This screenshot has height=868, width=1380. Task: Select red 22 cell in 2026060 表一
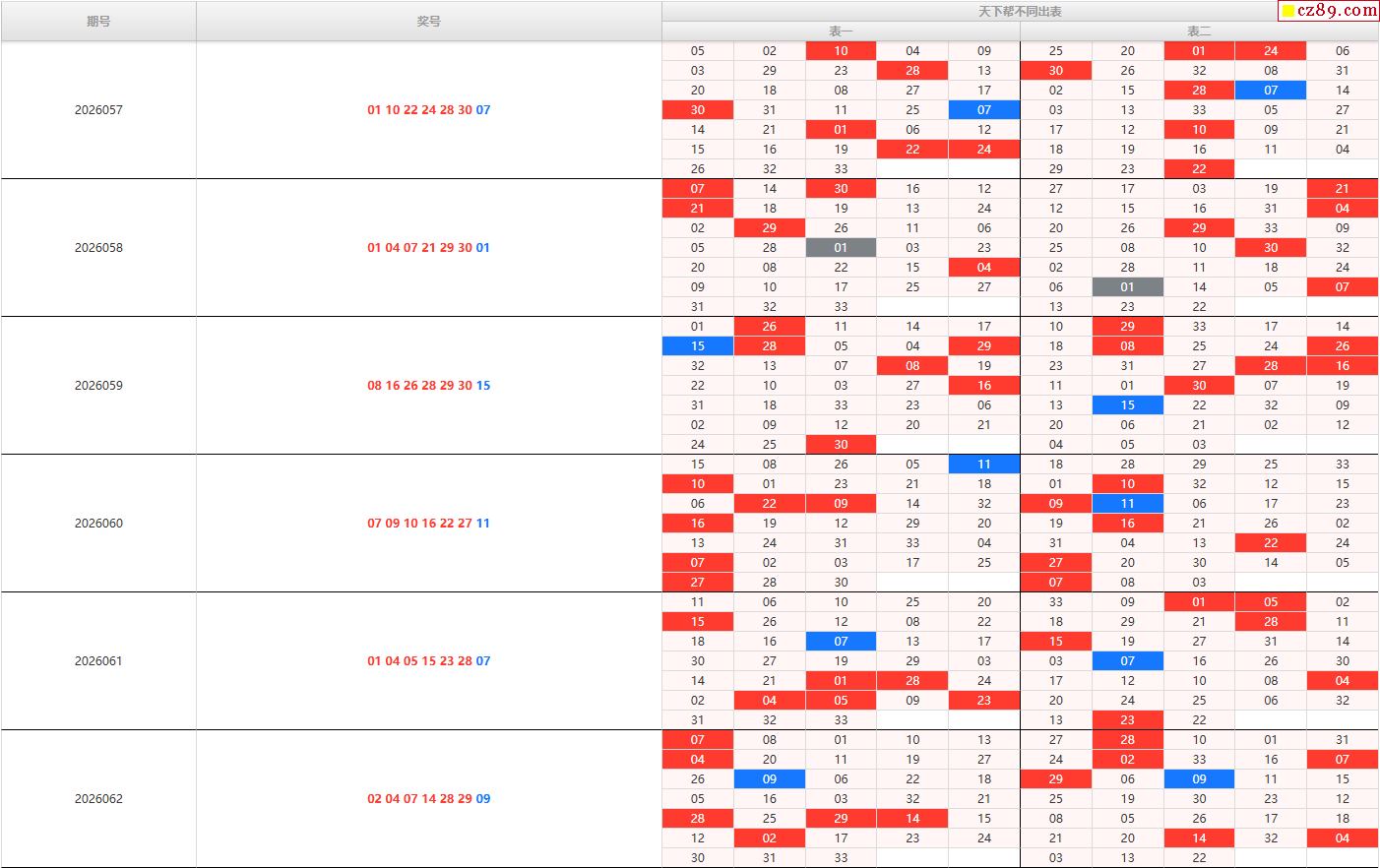[770, 504]
